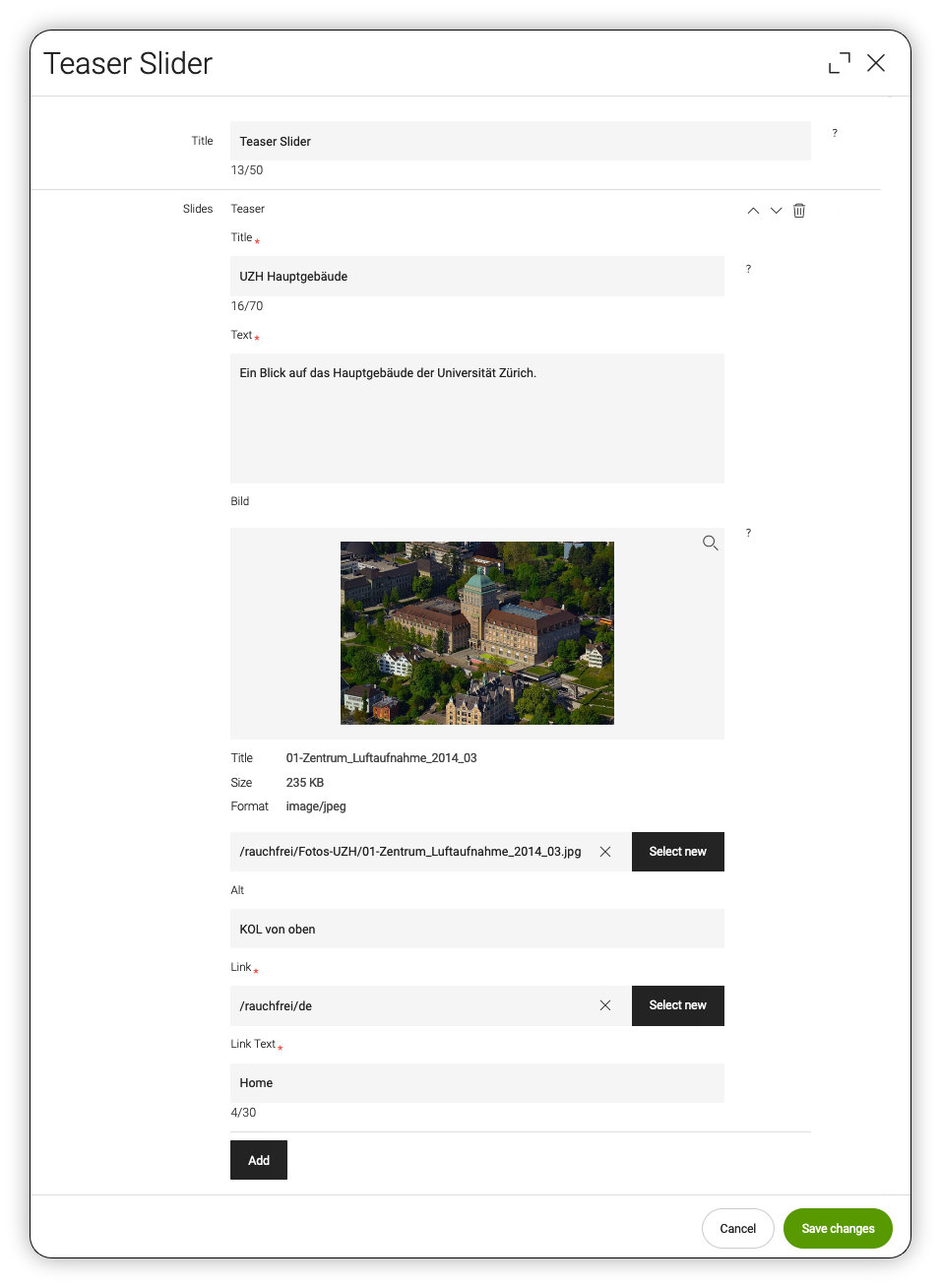Click the UZH building aerial thumbnail
Screen dimensions: 941x1288
click(x=477, y=633)
